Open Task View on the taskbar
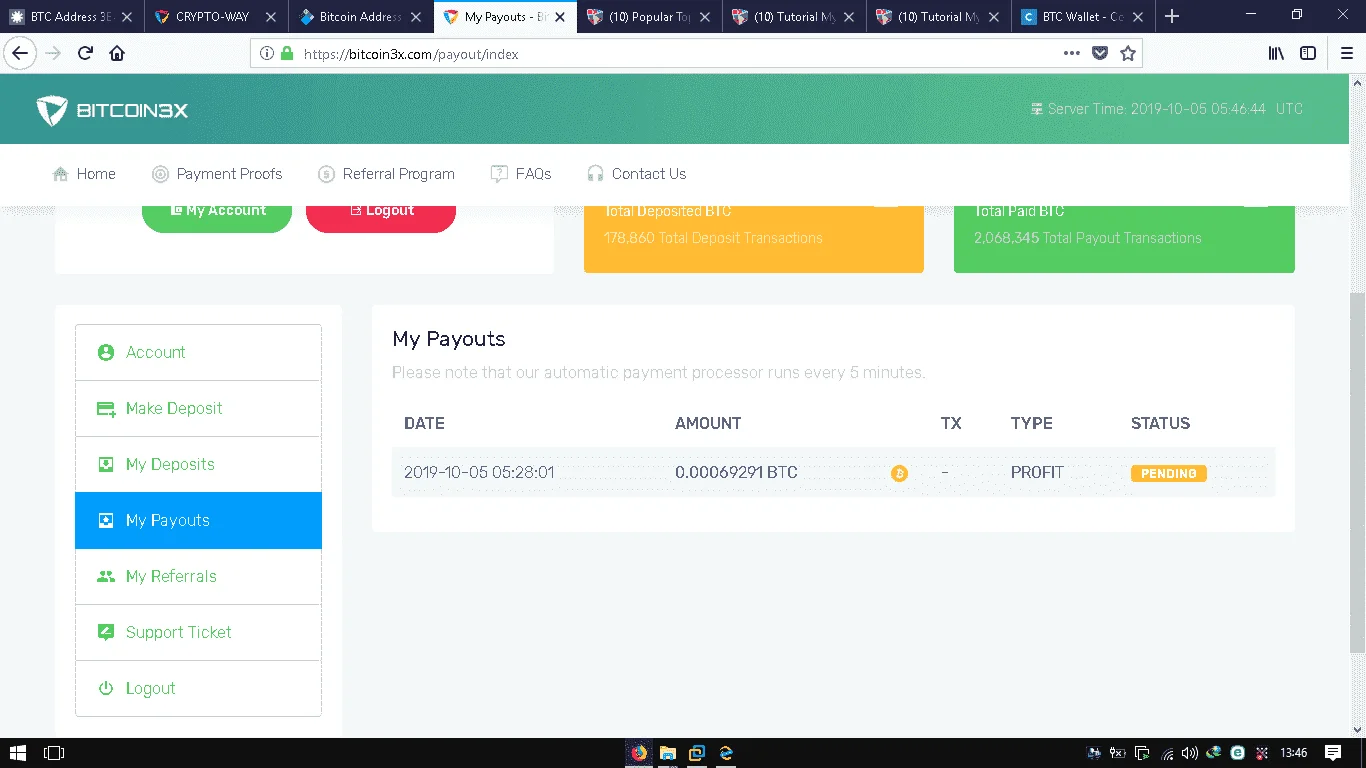Screen dimensions: 1366x768 pyautogui.click(x=54, y=753)
